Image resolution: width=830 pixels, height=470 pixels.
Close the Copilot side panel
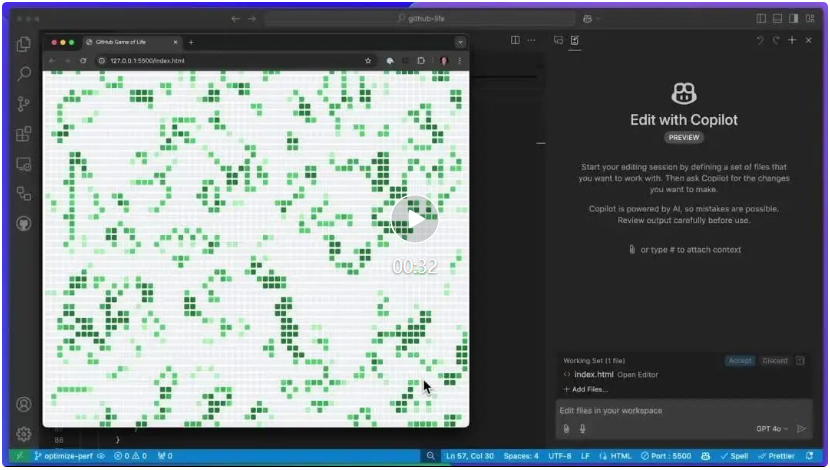coord(808,40)
